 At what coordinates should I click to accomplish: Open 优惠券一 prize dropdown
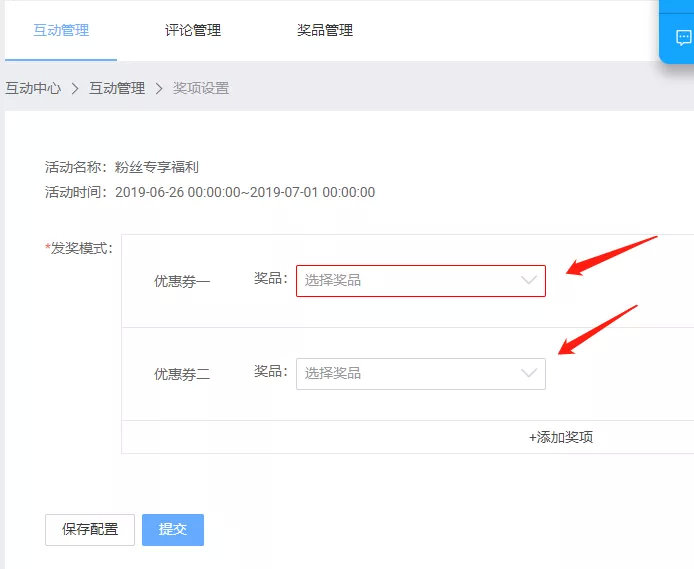[x=420, y=281]
